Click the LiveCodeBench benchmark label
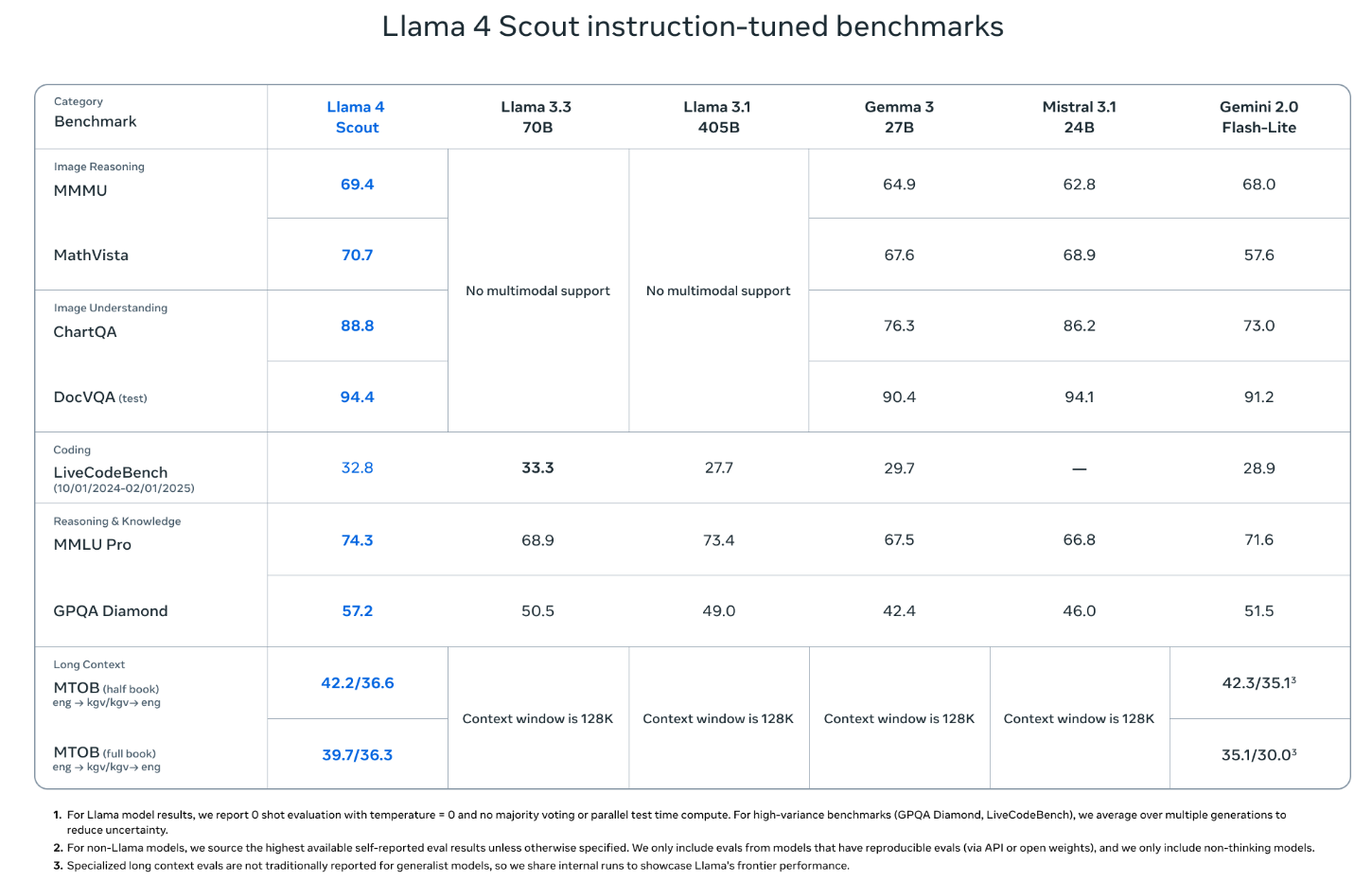This screenshot has height=881, width=1372. click(111, 472)
